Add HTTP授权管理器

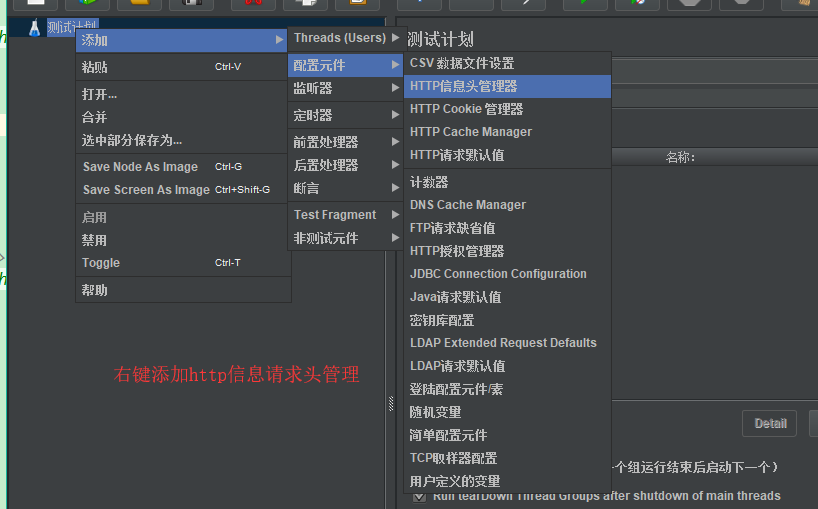click(x=507, y=251)
